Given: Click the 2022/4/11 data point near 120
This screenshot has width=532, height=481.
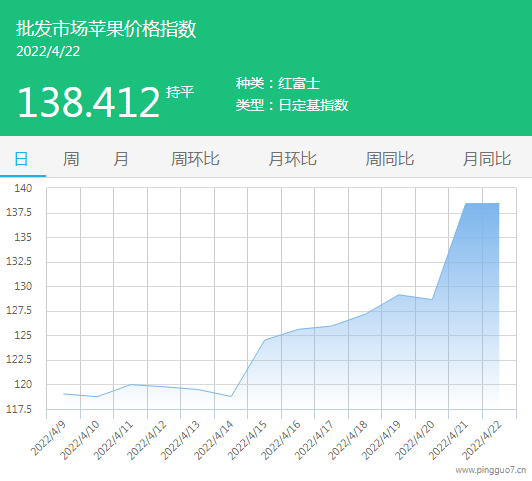Looking at the screenshot, I should (x=131, y=384).
